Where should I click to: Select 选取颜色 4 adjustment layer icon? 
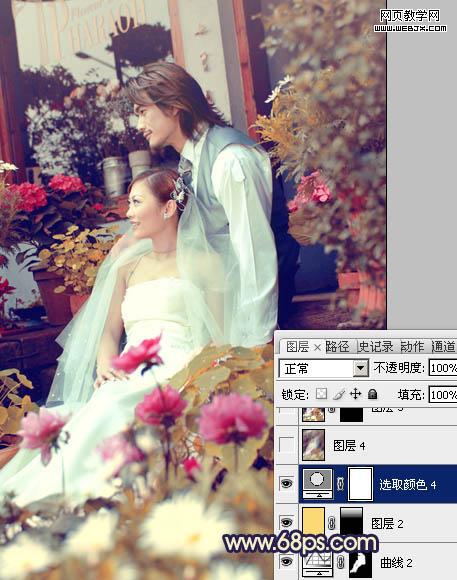coord(317,484)
